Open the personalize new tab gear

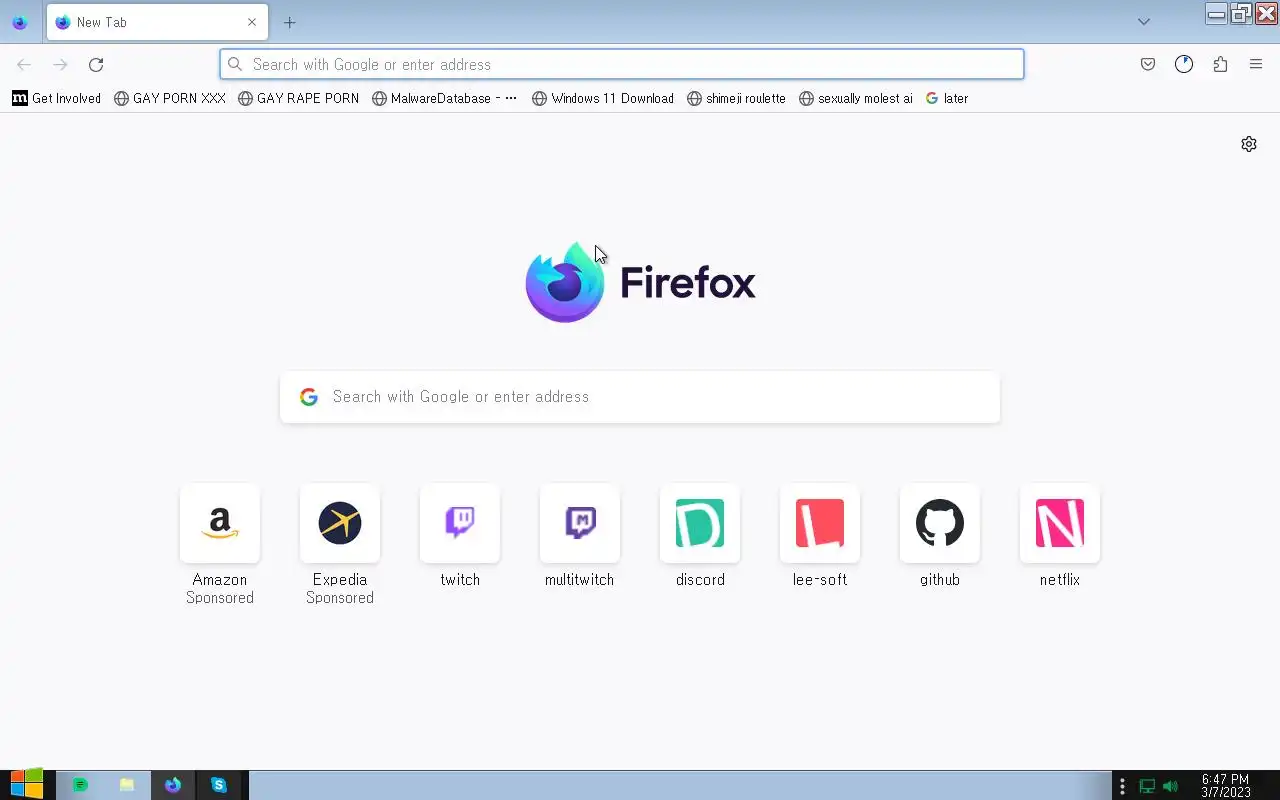pos(1249,144)
